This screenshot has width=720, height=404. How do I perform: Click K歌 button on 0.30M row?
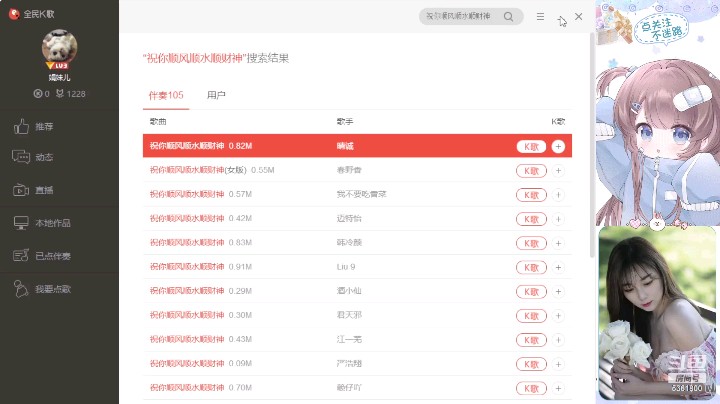(531, 316)
